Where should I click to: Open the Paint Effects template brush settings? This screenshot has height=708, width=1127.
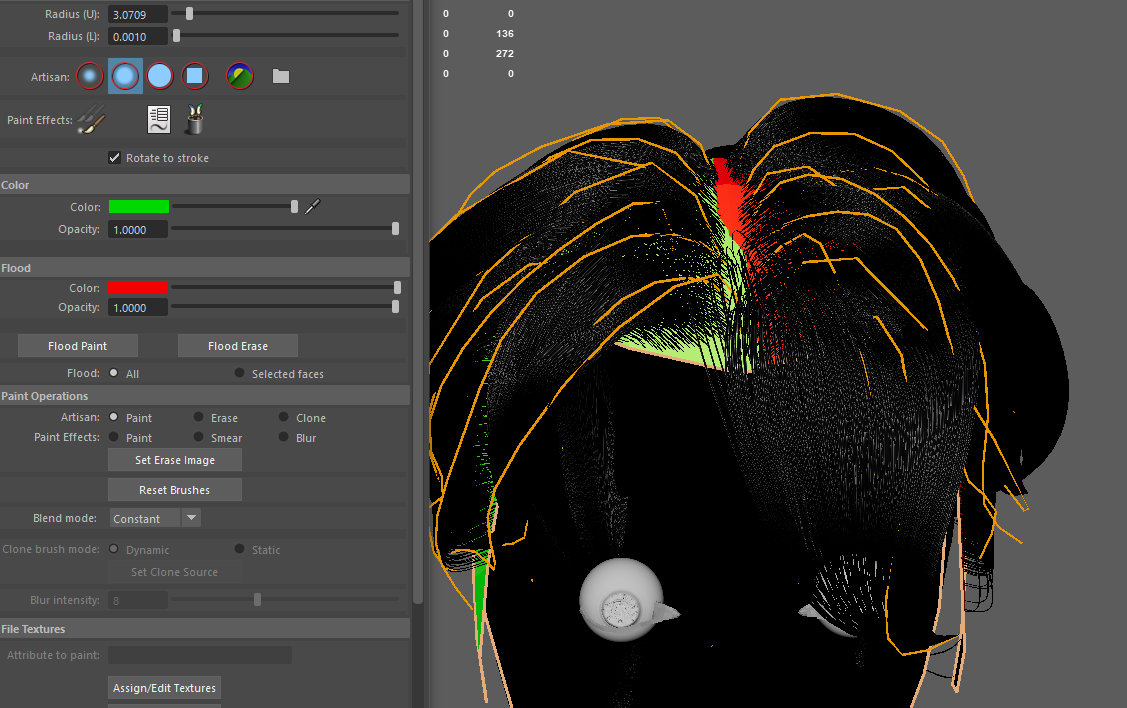tap(159, 120)
